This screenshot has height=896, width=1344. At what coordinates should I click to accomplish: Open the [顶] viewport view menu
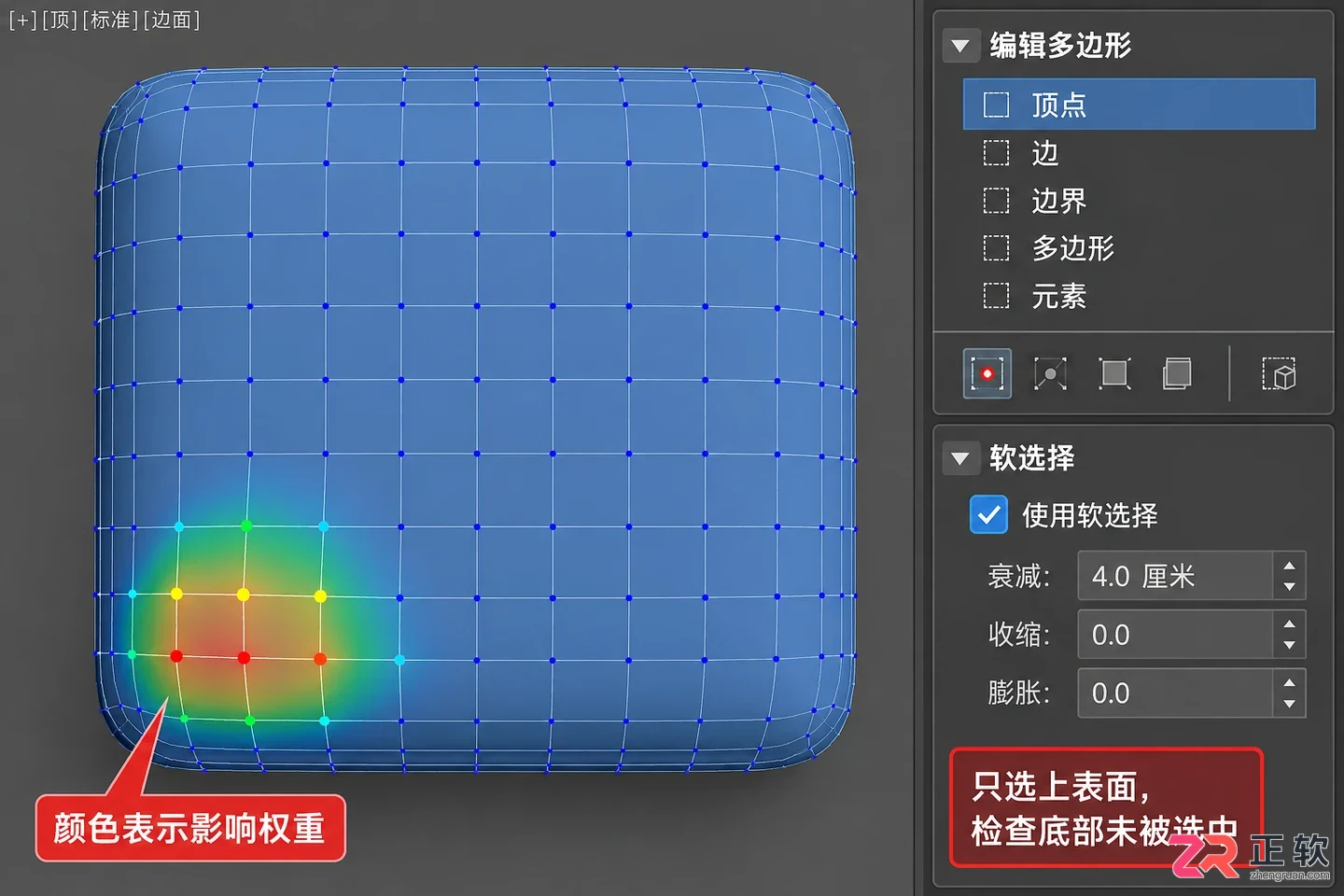click(x=60, y=21)
